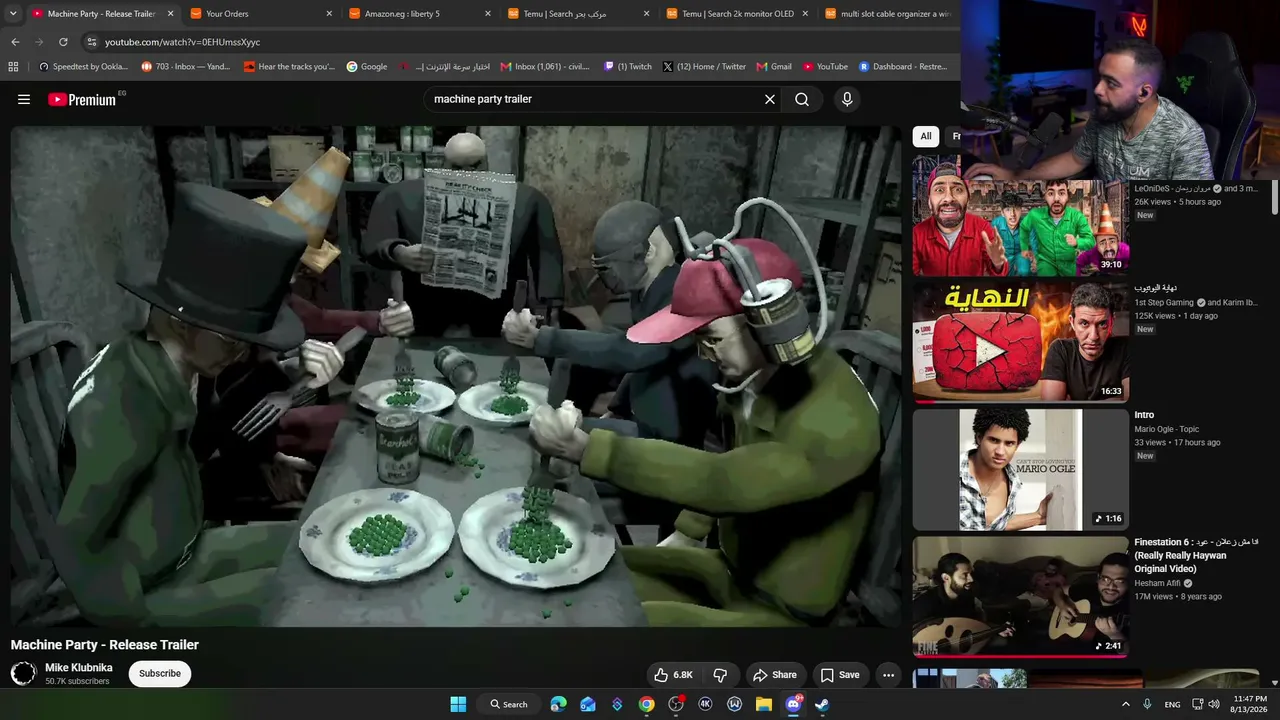The height and width of the screenshot is (720, 1280).
Task: Switch the ENG input language indicator
Action: point(1172,704)
